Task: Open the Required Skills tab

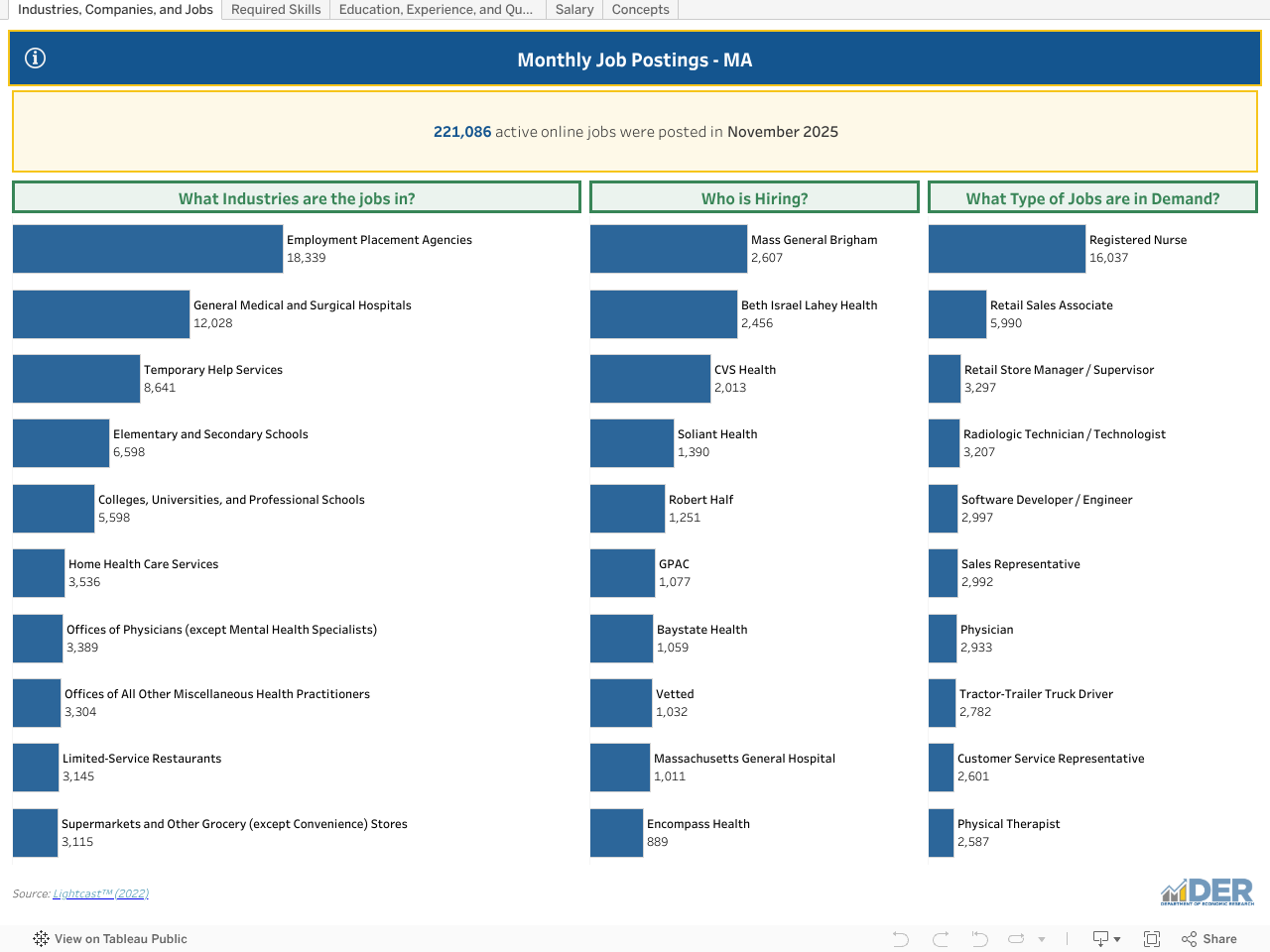Action: click(x=276, y=10)
